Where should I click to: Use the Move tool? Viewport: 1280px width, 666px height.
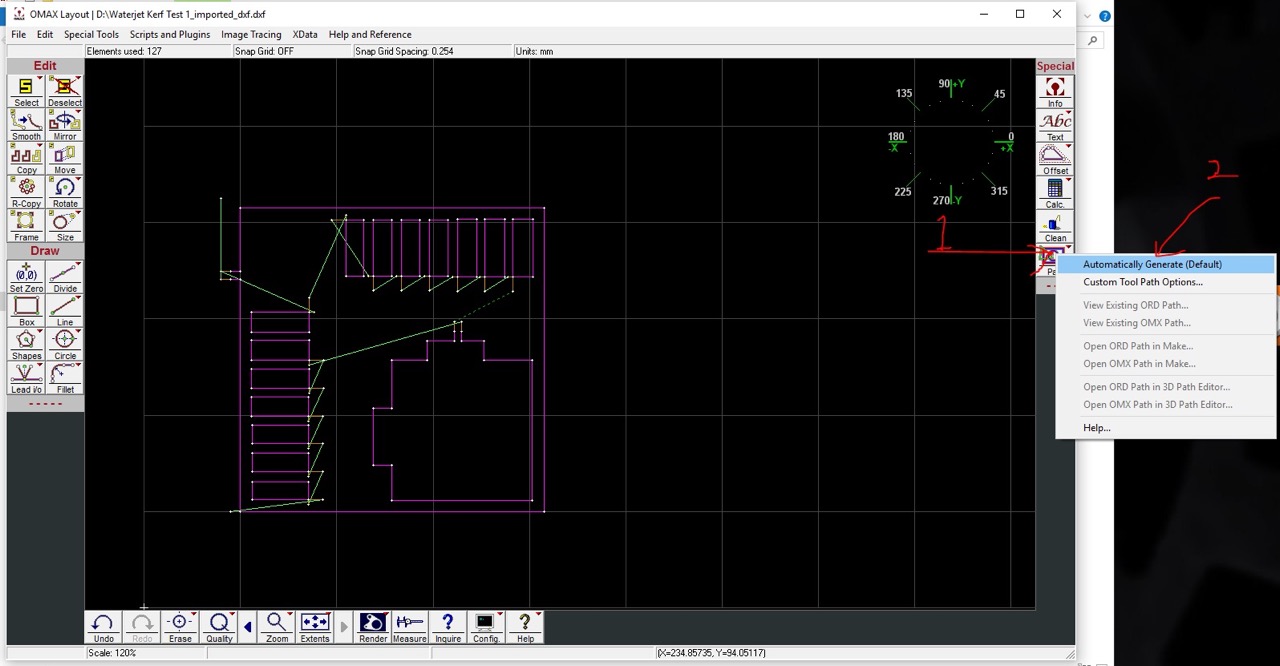pos(65,160)
